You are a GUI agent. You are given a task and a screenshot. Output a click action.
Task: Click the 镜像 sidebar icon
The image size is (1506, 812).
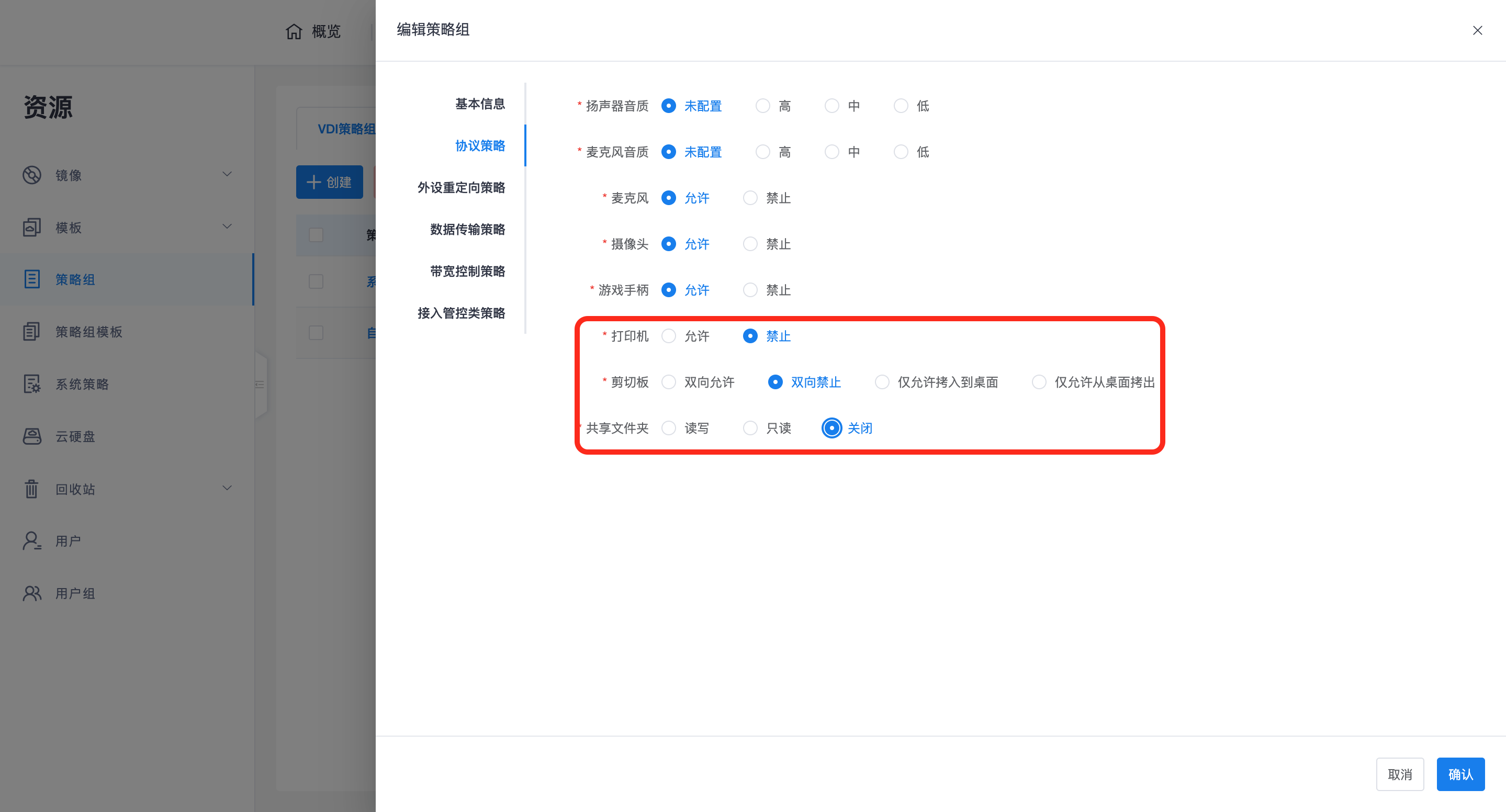pos(31,175)
